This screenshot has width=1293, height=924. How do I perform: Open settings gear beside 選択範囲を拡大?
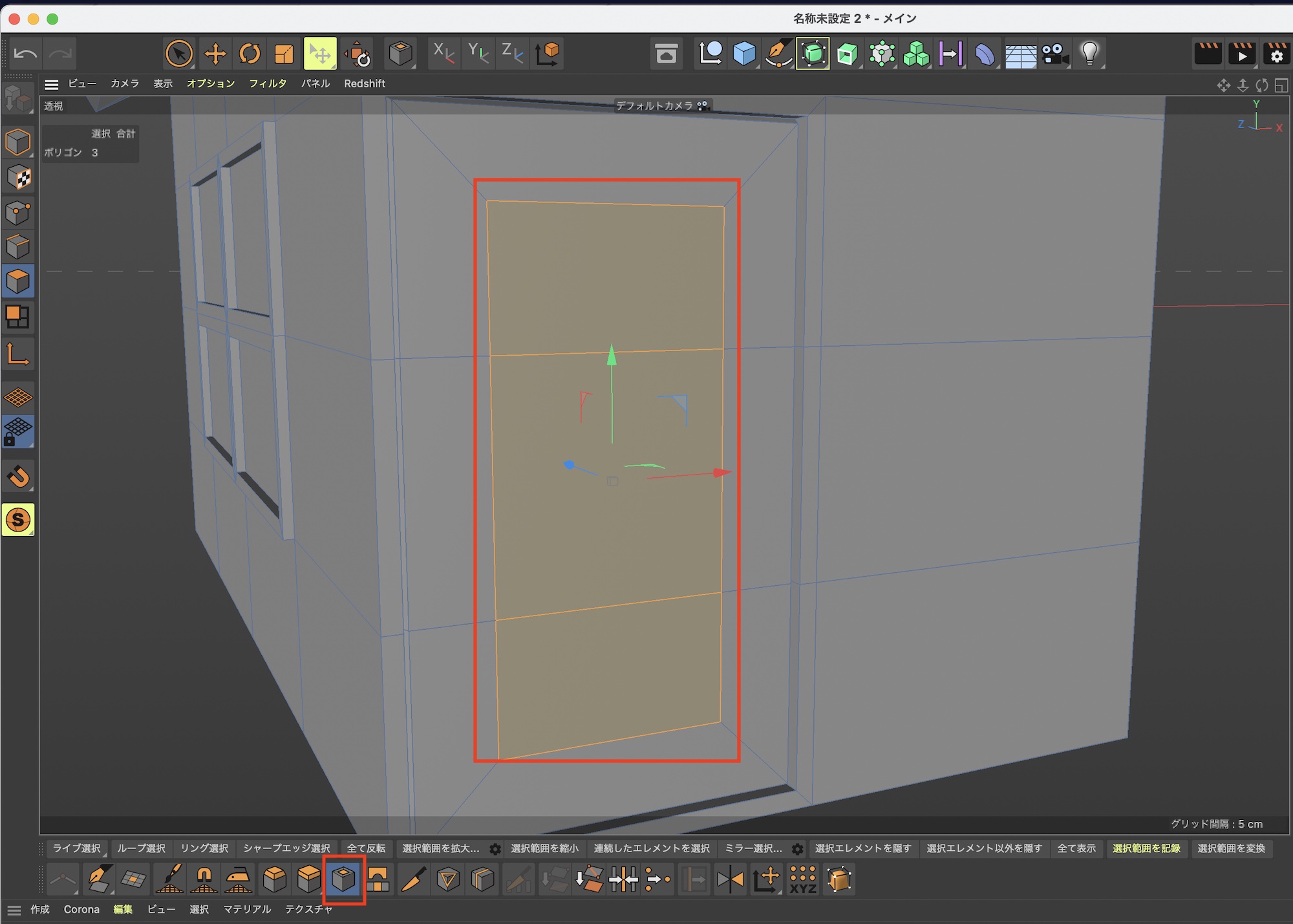pos(495,849)
